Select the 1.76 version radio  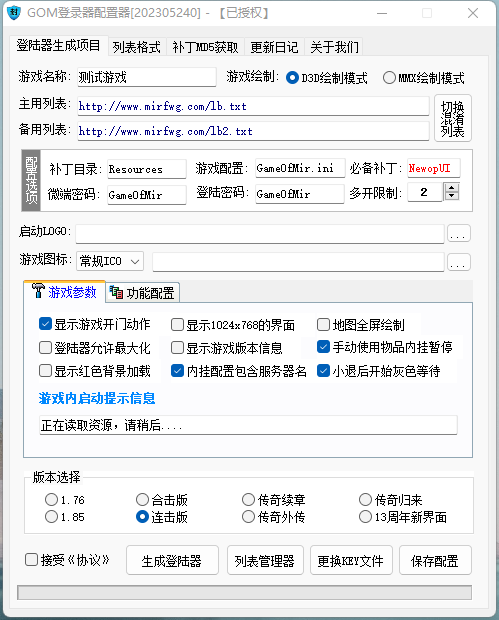(x=51, y=499)
